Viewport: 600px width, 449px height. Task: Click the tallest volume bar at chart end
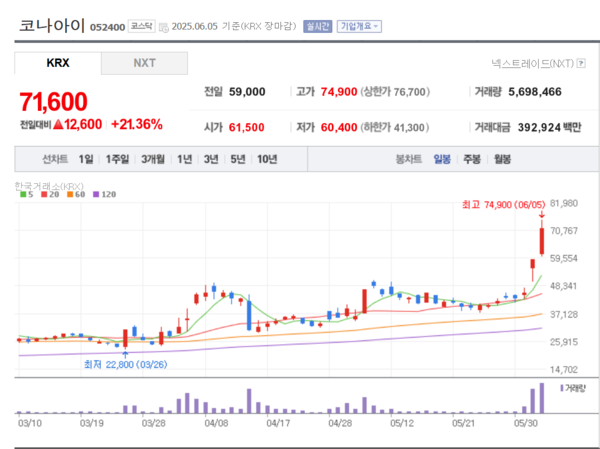pos(542,398)
